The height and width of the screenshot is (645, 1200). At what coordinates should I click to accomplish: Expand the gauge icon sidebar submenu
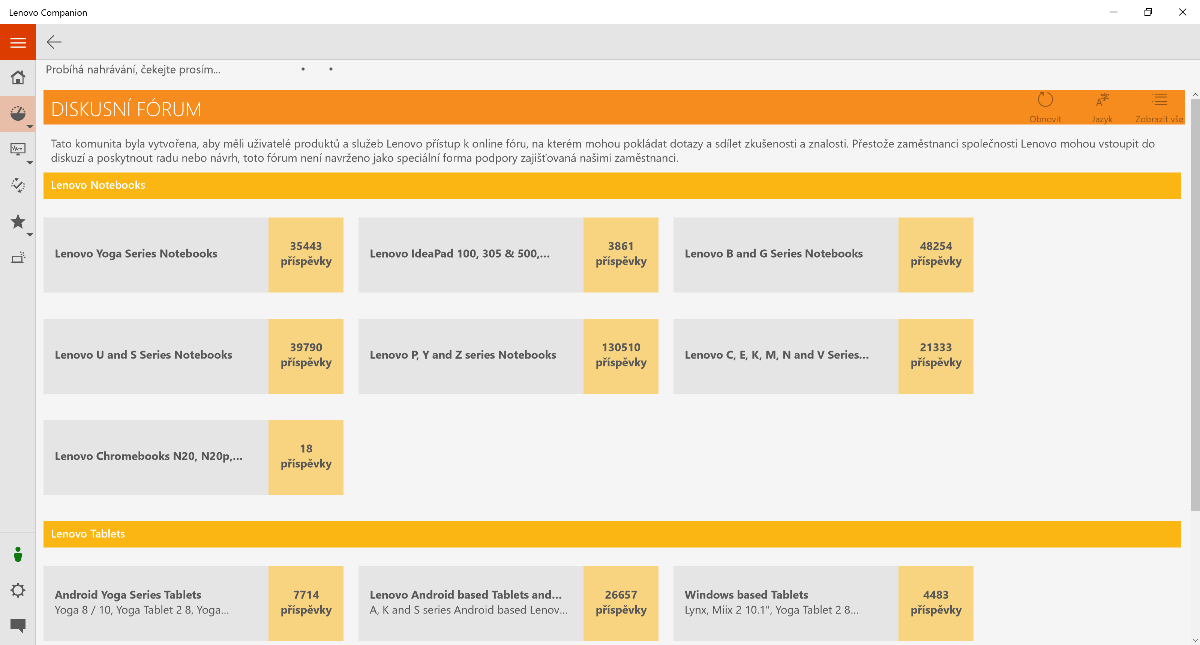pyautogui.click(x=30, y=127)
